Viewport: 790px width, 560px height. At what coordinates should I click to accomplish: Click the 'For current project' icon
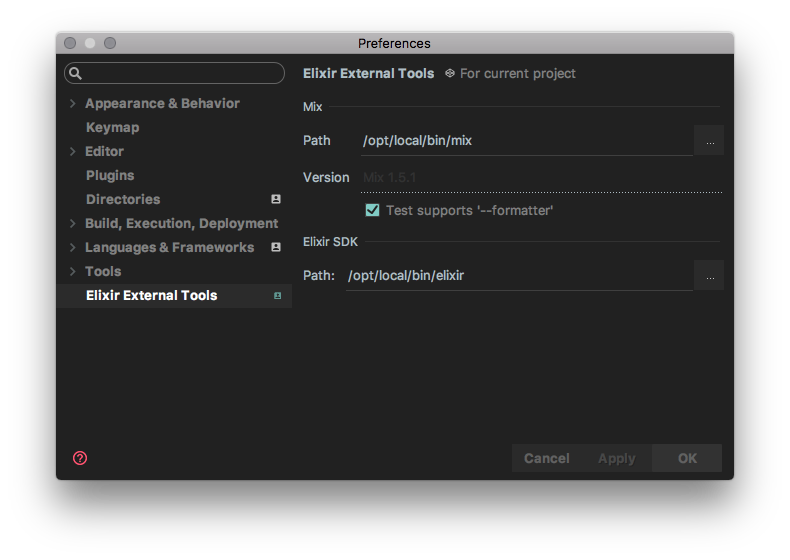(x=450, y=73)
